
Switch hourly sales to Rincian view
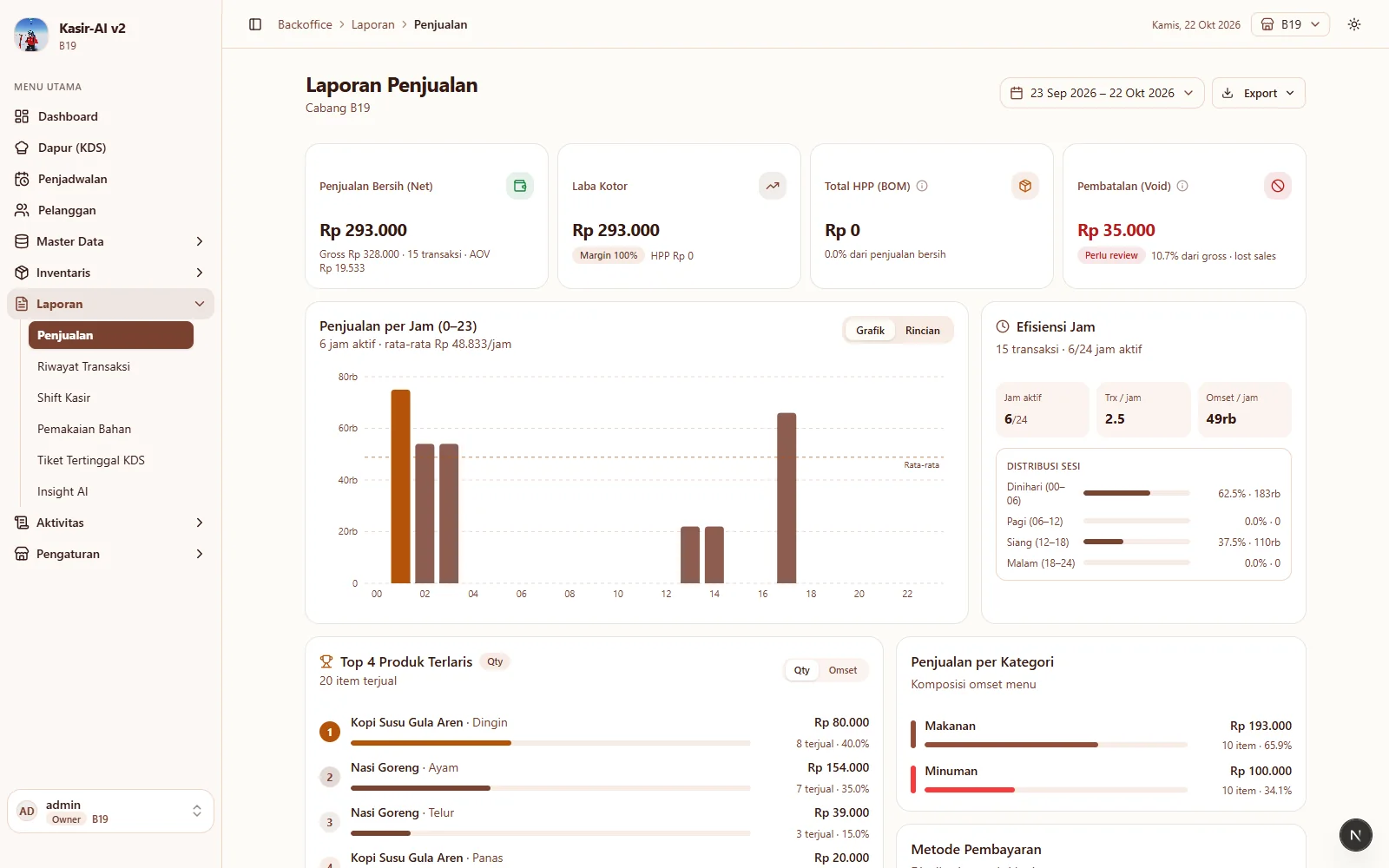click(x=923, y=331)
